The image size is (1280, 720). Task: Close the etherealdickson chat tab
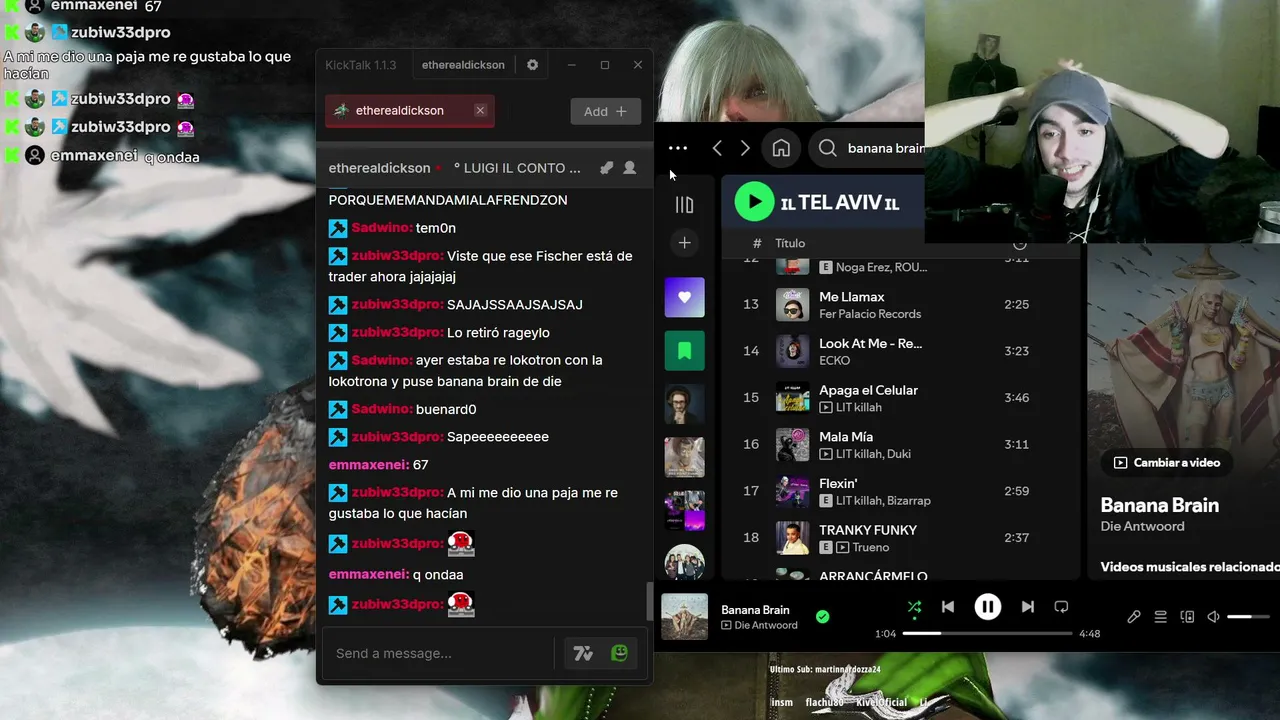pos(480,110)
